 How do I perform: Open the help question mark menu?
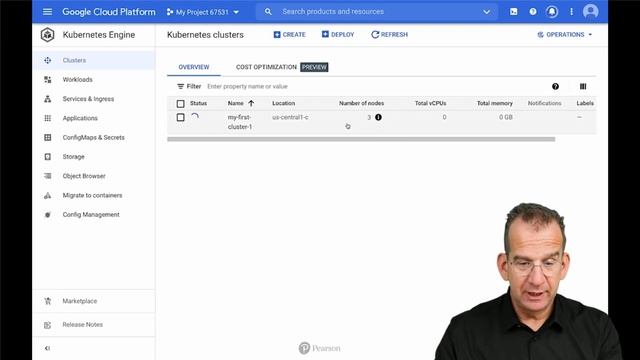pyautogui.click(x=533, y=12)
